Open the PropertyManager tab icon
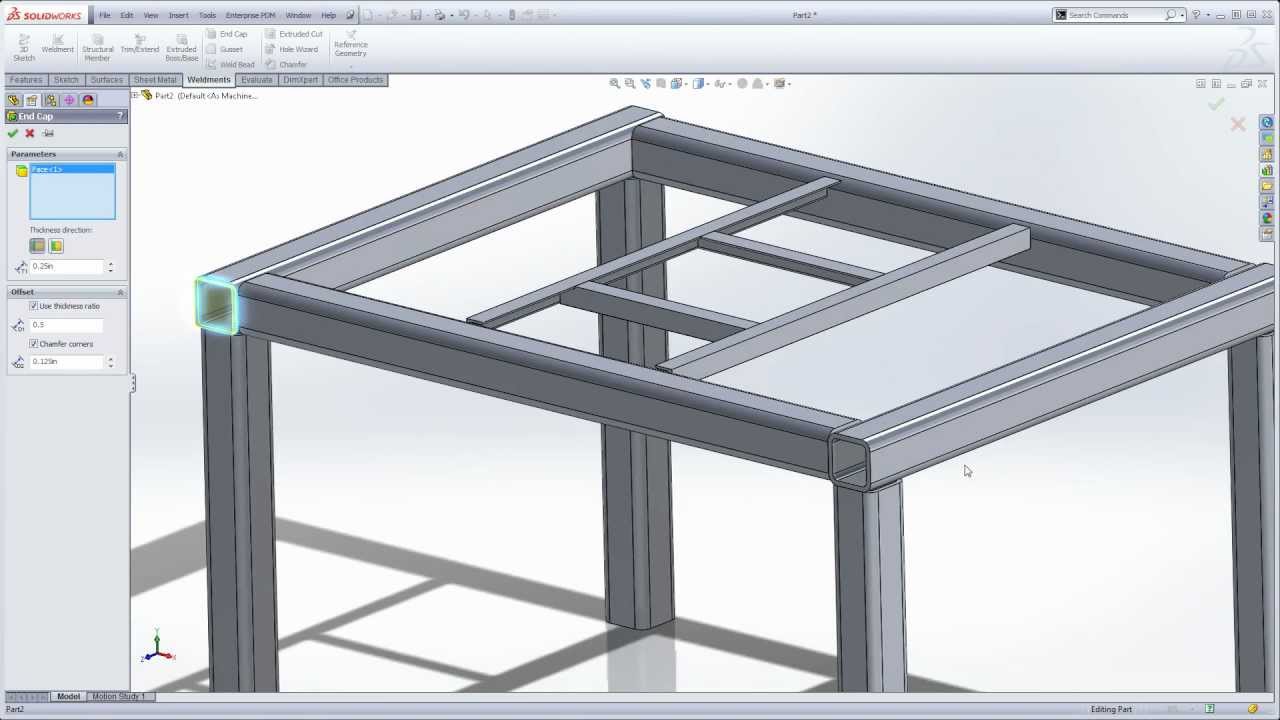 (32, 100)
